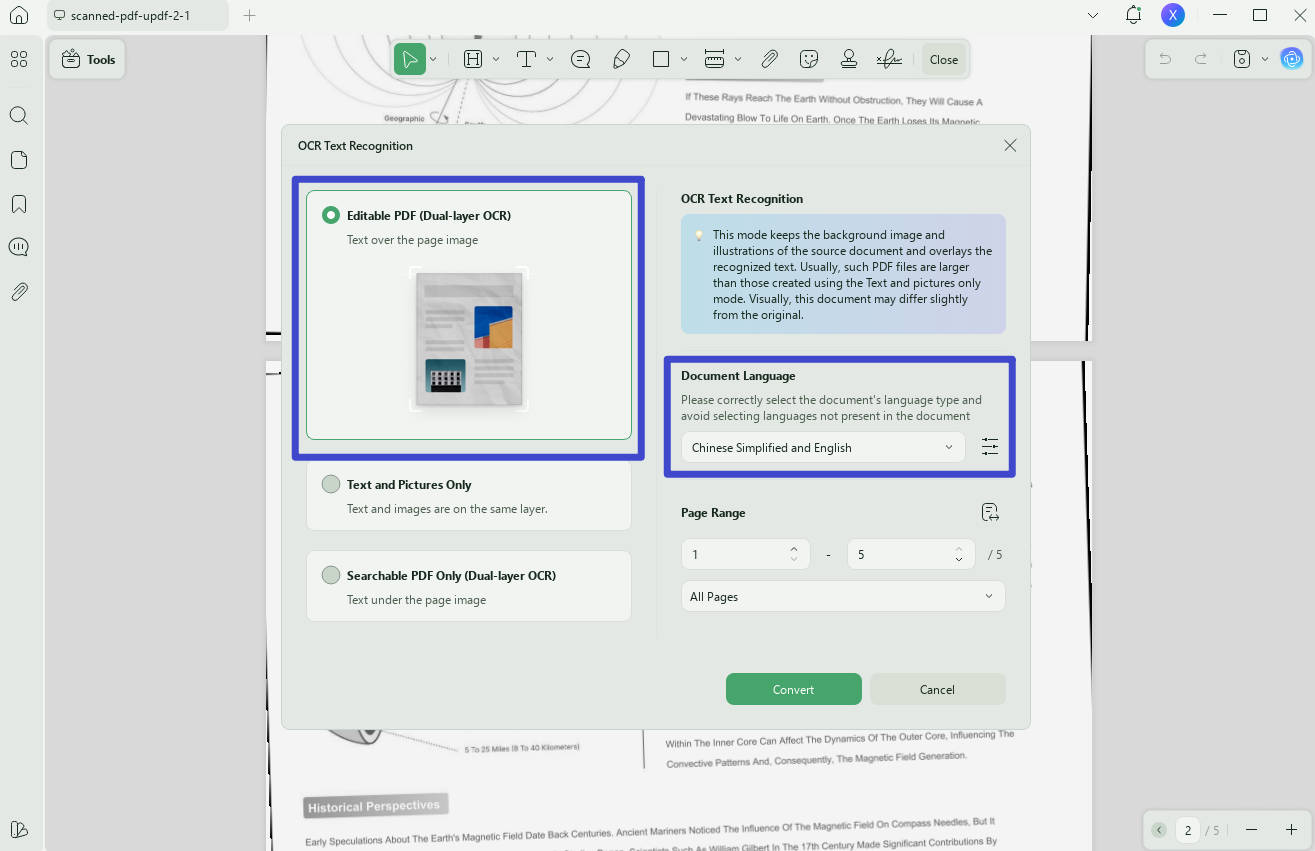Open the Tools panel button
Image resolution: width=1315 pixels, height=851 pixels.
point(87,59)
